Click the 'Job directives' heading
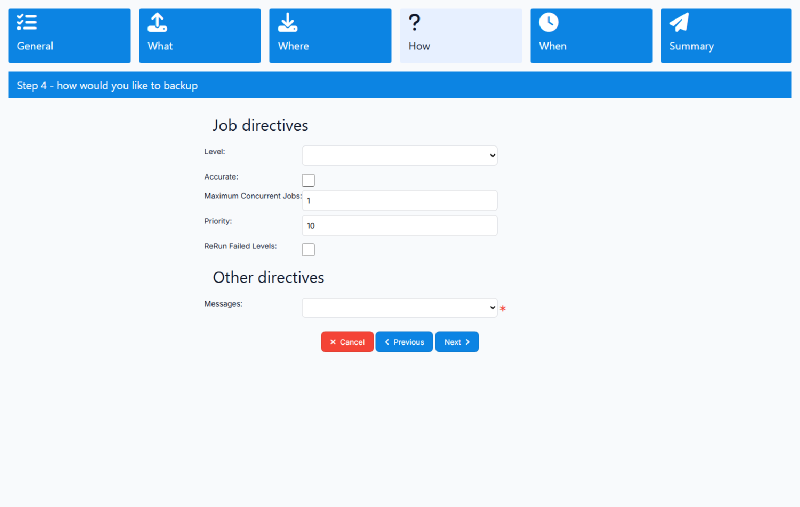 [x=260, y=125]
